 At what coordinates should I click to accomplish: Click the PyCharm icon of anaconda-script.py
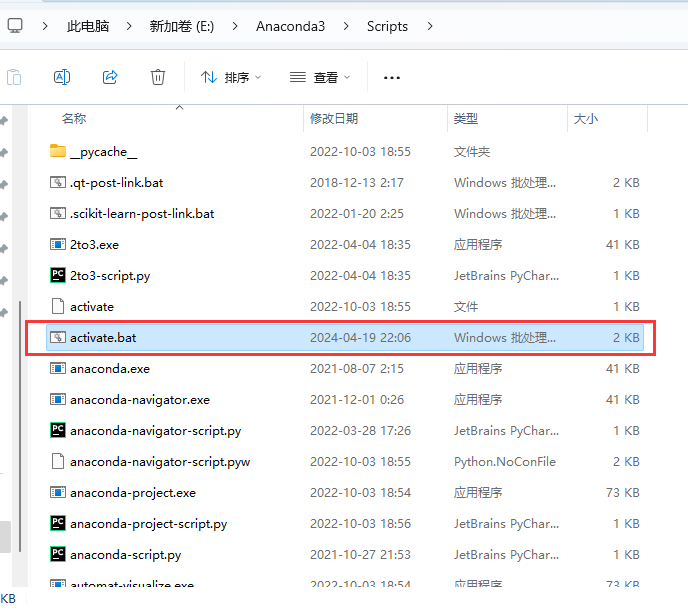[57, 554]
